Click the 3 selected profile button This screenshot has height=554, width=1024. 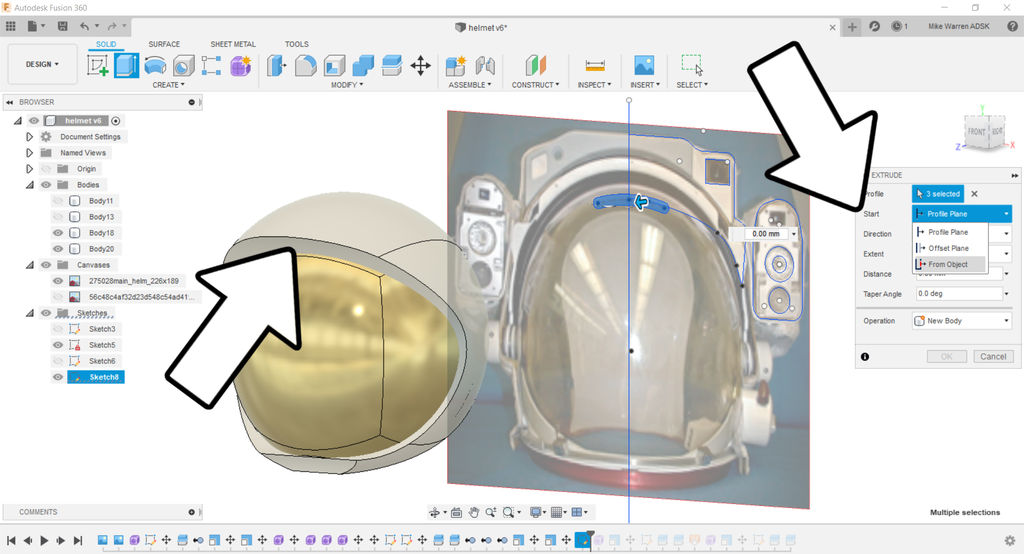tap(938, 194)
